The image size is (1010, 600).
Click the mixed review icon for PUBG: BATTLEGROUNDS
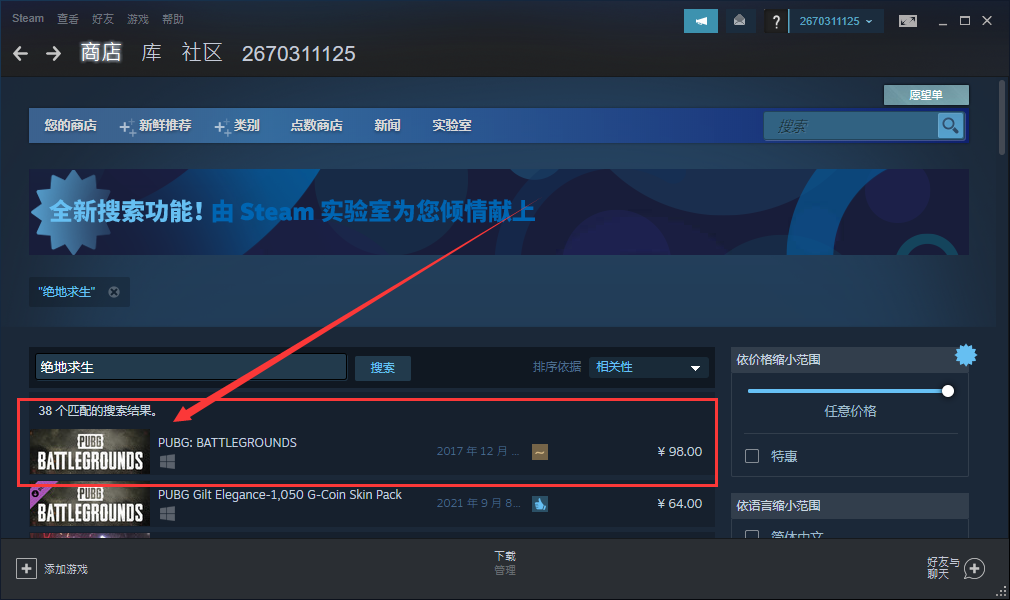coord(540,452)
